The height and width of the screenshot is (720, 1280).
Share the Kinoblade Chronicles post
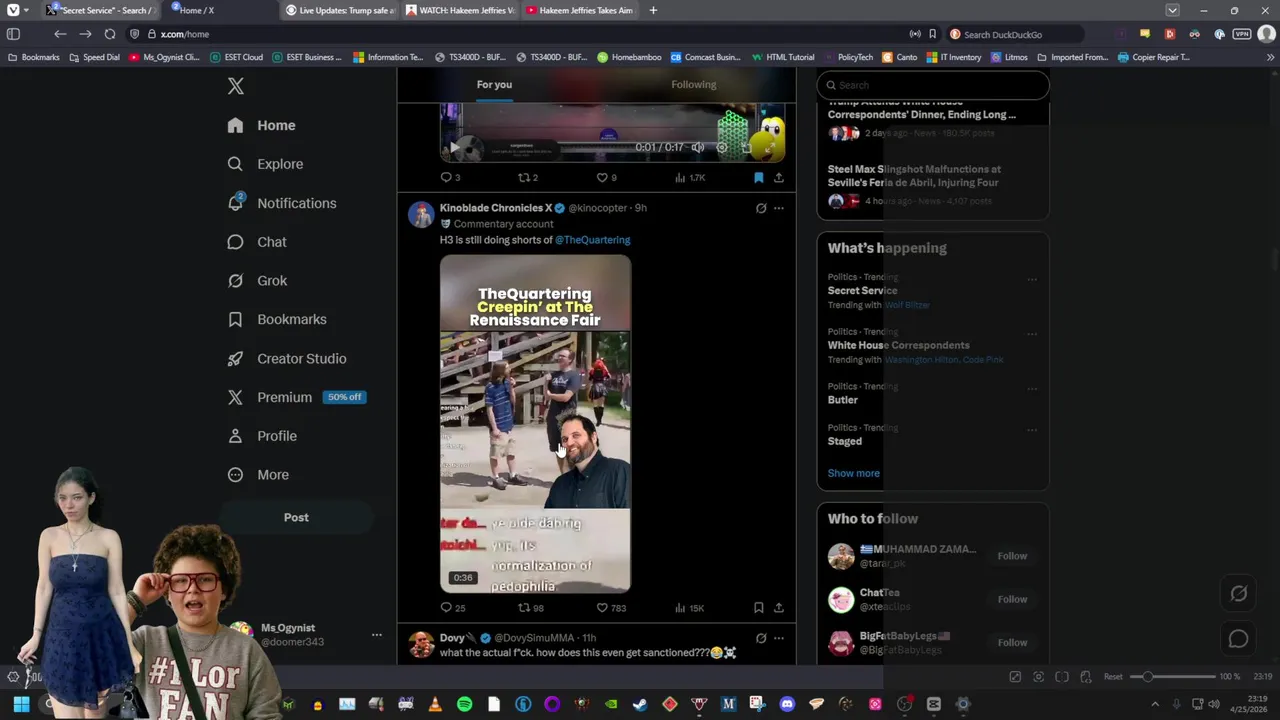point(779,608)
